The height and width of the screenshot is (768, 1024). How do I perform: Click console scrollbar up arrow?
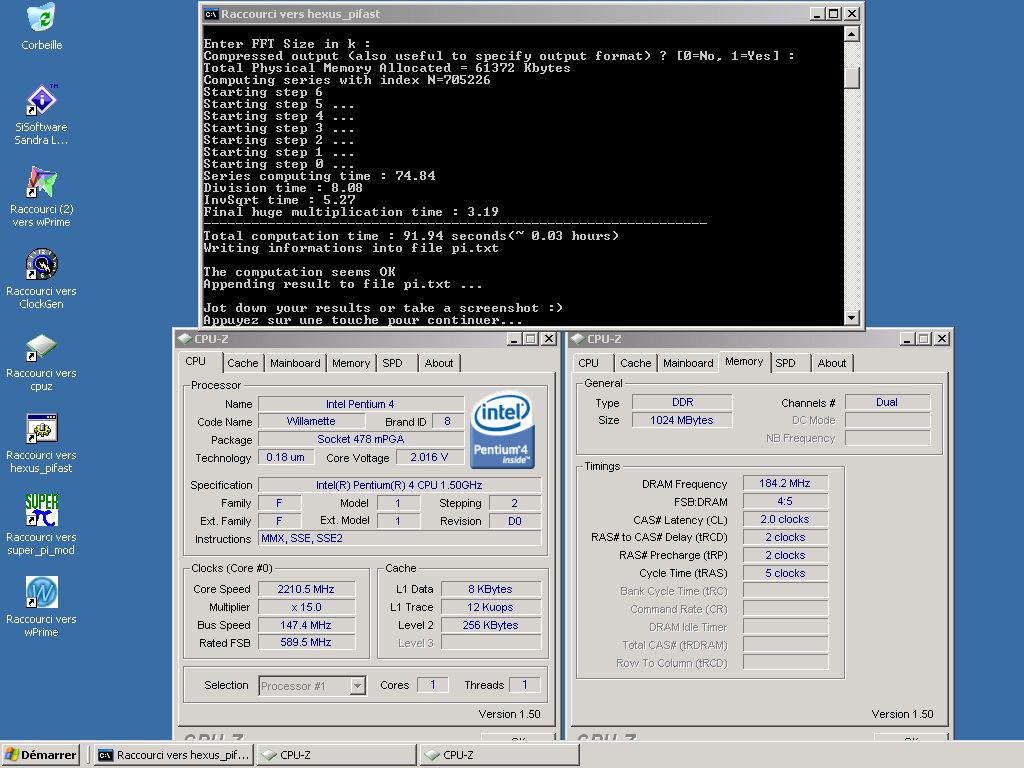pos(852,34)
